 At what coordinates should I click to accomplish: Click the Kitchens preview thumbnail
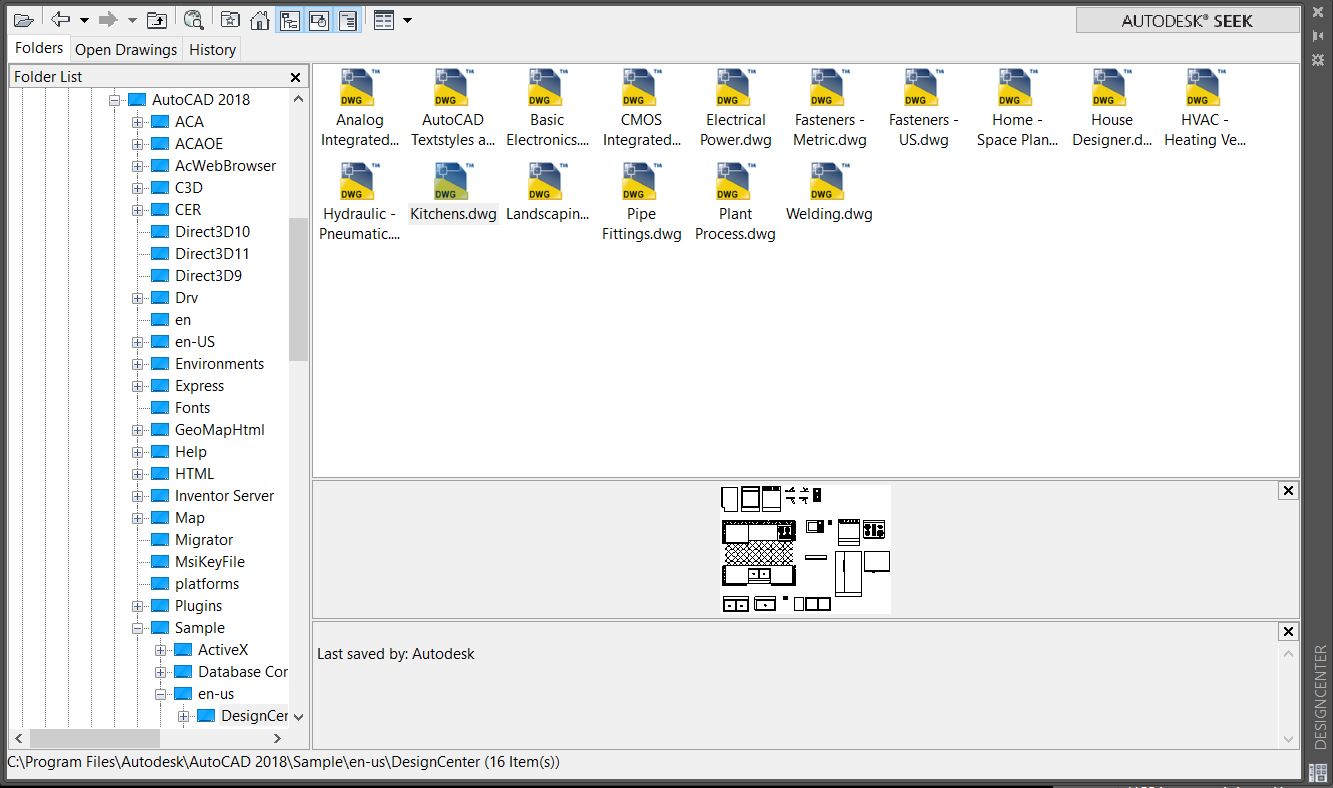[805, 549]
